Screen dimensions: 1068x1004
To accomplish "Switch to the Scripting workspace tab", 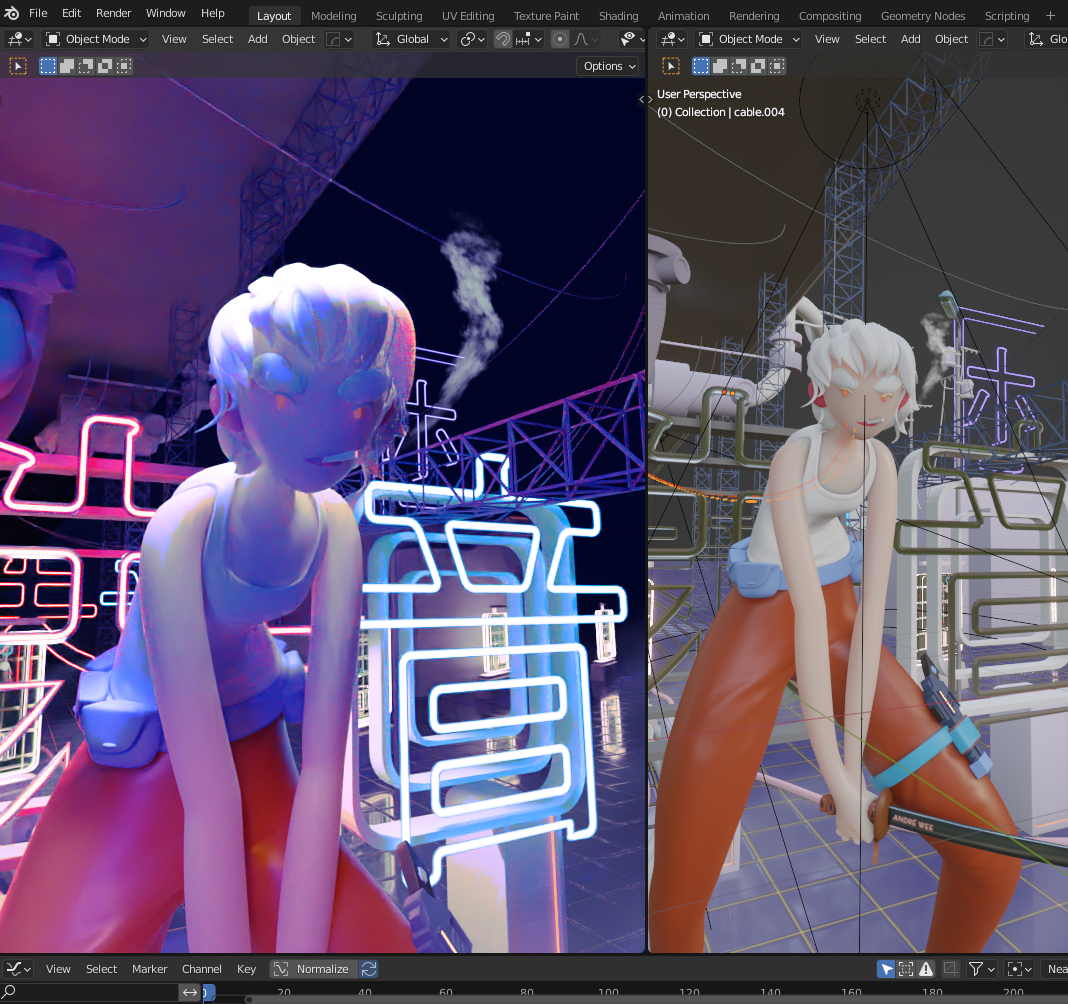I will click(1007, 16).
